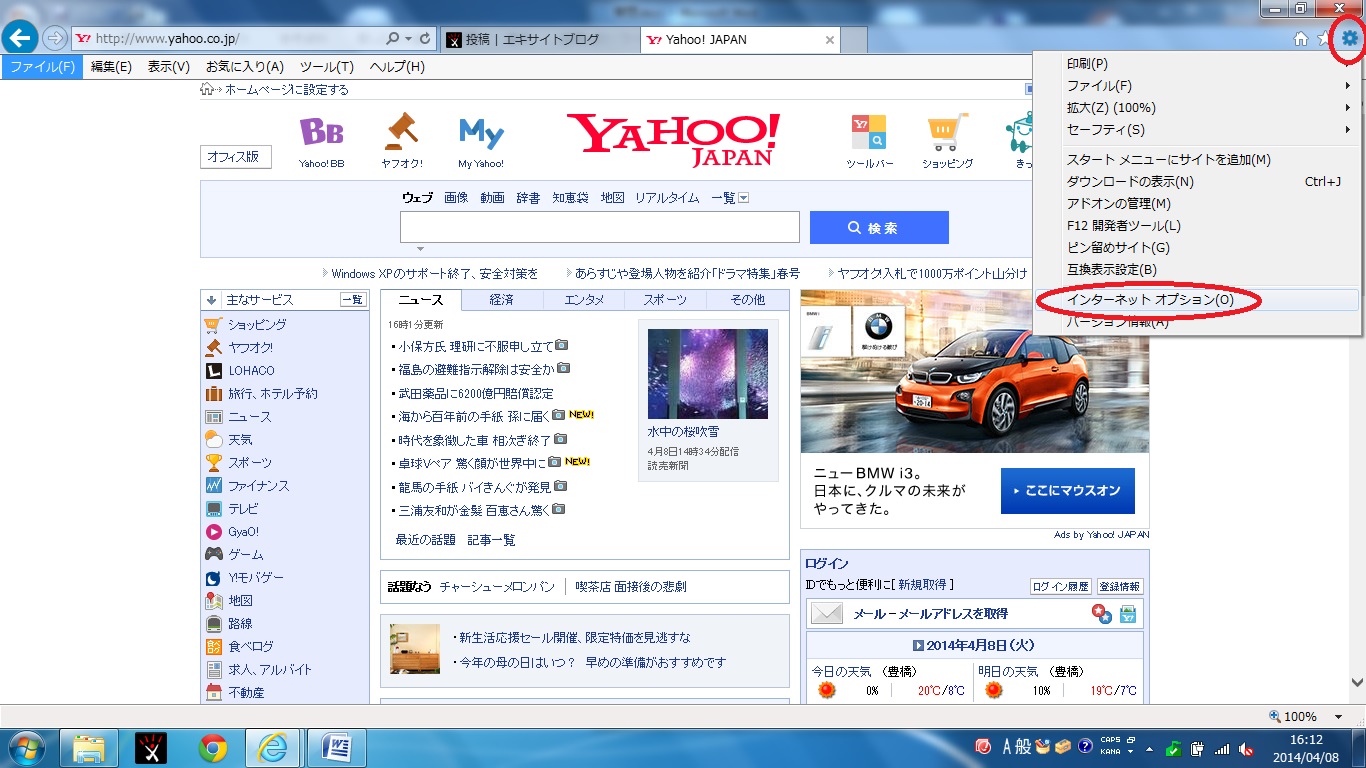Click the Yahoo! JAPAN logo
The width and height of the screenshot is (1366, 768).
[673, 139]
